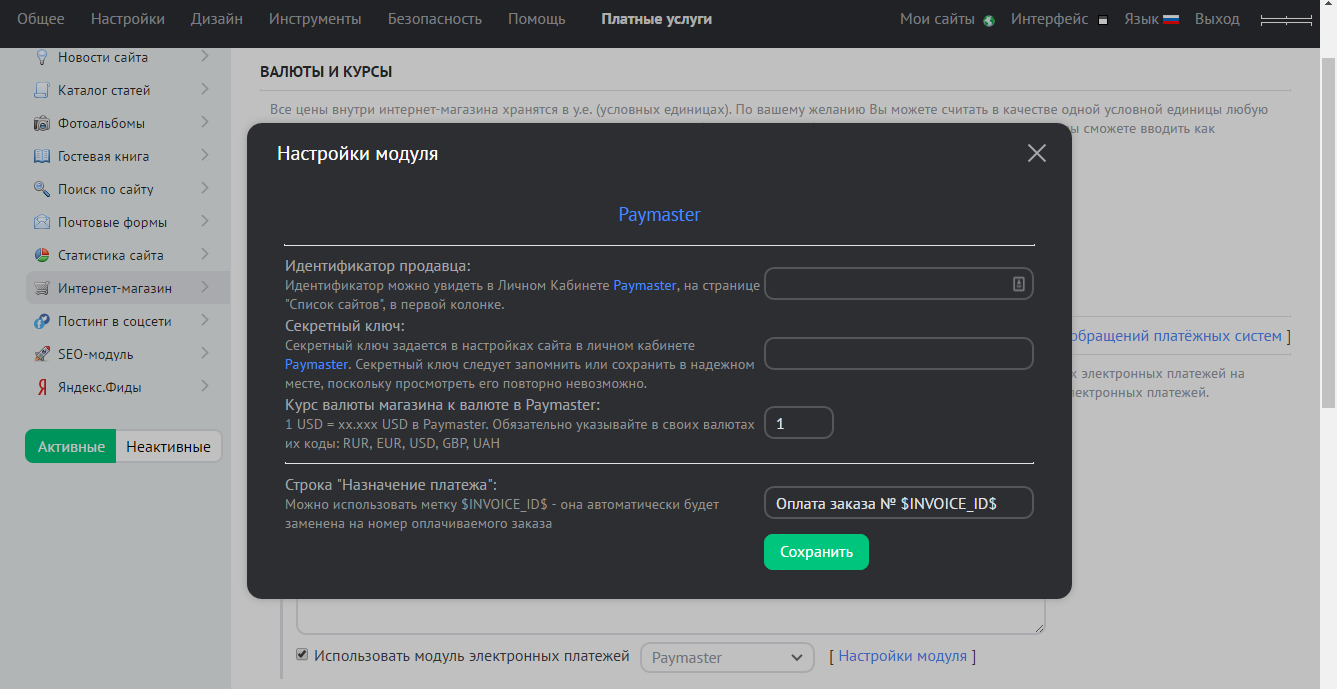Image resolution: width=1337 pixels, height=689 pixels.
Task: Open the Платные услуги menu
Action: coord(656,19)
